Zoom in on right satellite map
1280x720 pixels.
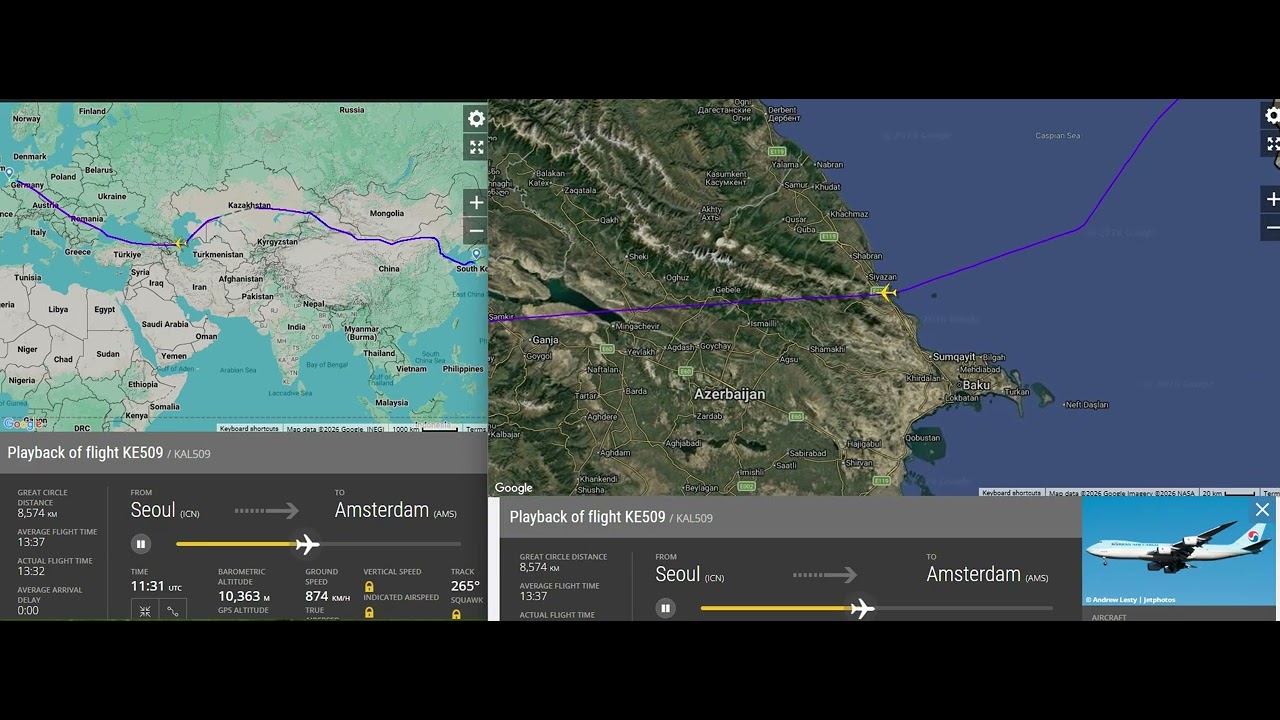(x=1272, y=200)
